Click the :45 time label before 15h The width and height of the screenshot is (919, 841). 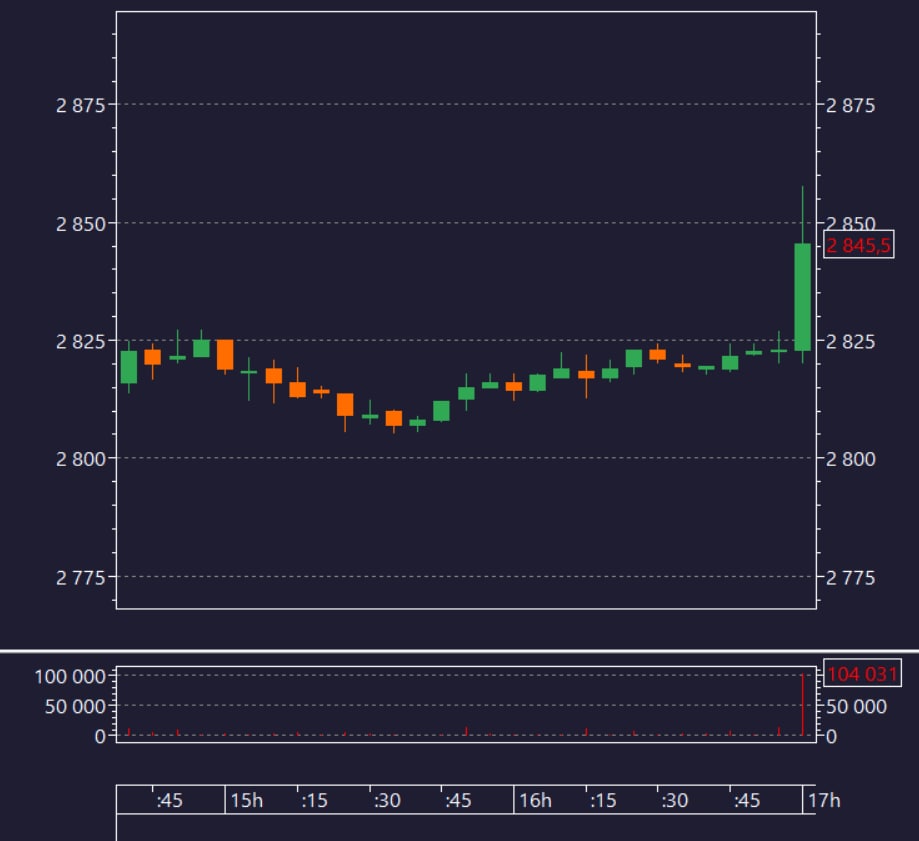tap(169, 800)
